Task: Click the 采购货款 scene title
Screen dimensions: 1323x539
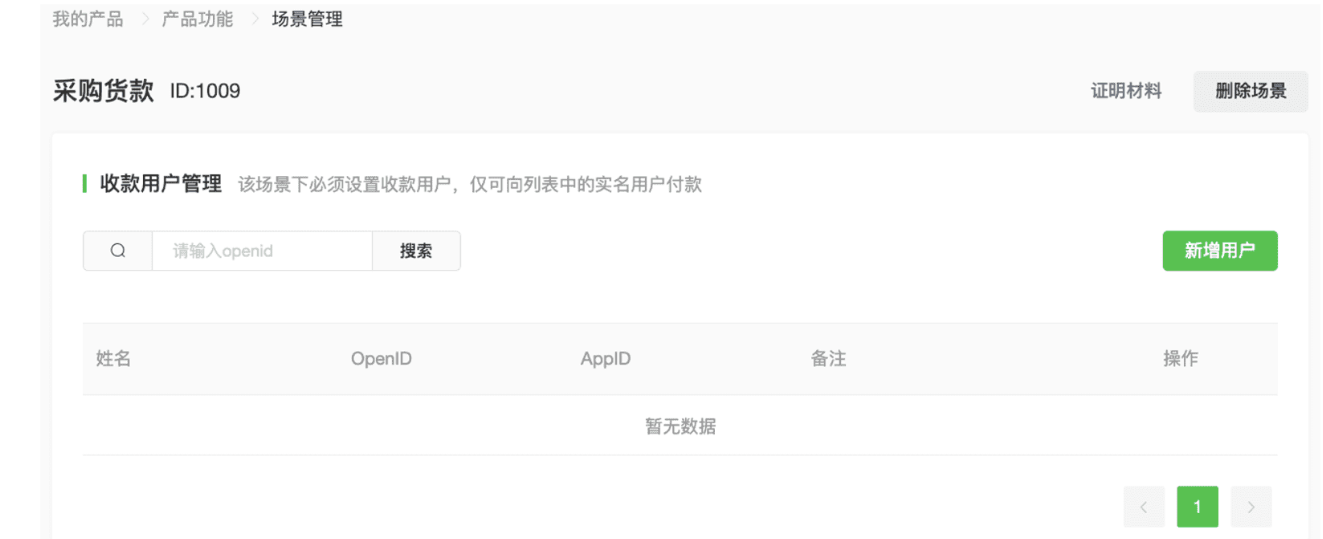Action: 103,91
